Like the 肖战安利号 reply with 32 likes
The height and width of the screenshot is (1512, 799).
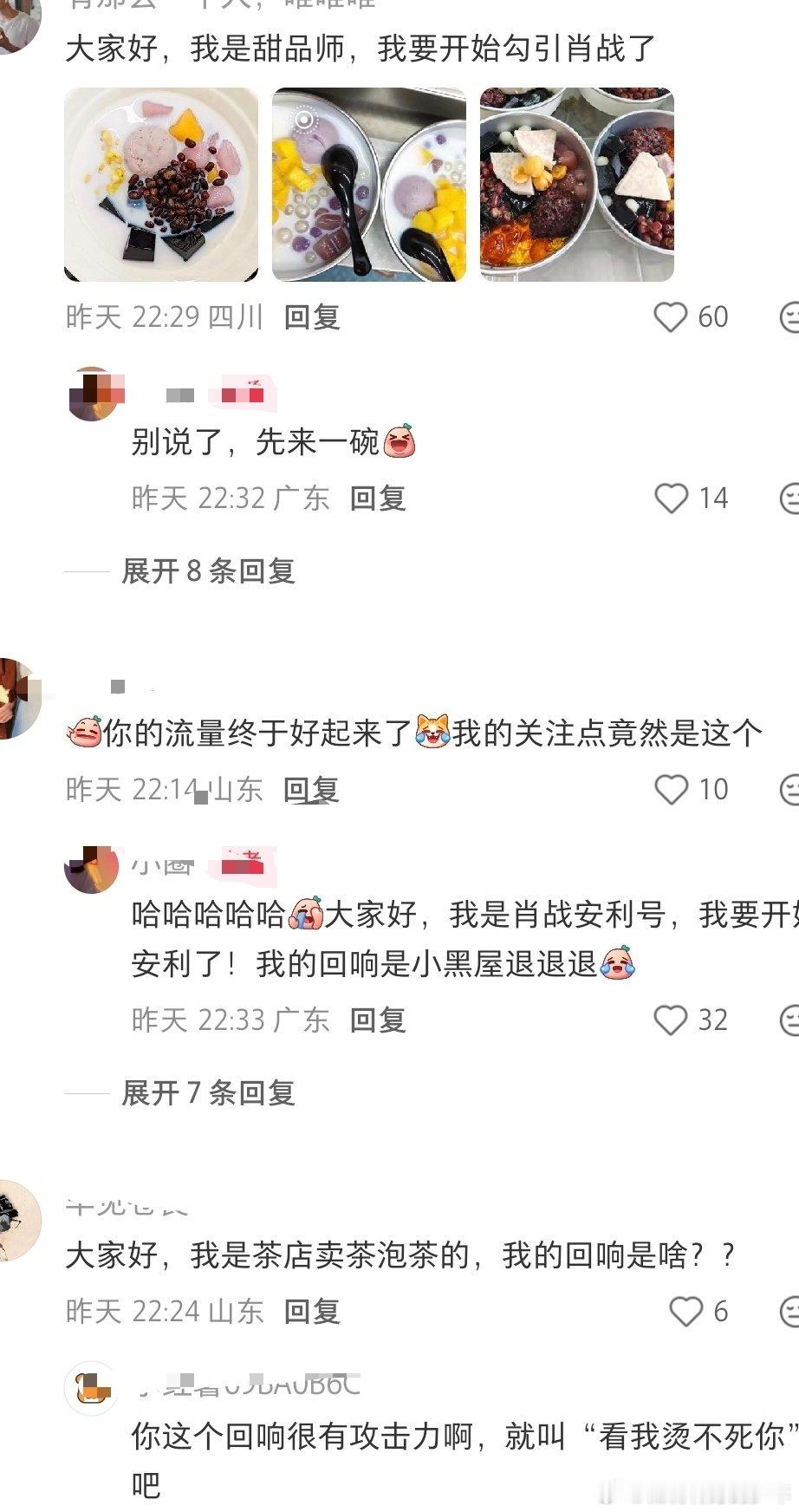pyautogui.click(x=671, y=1020)
